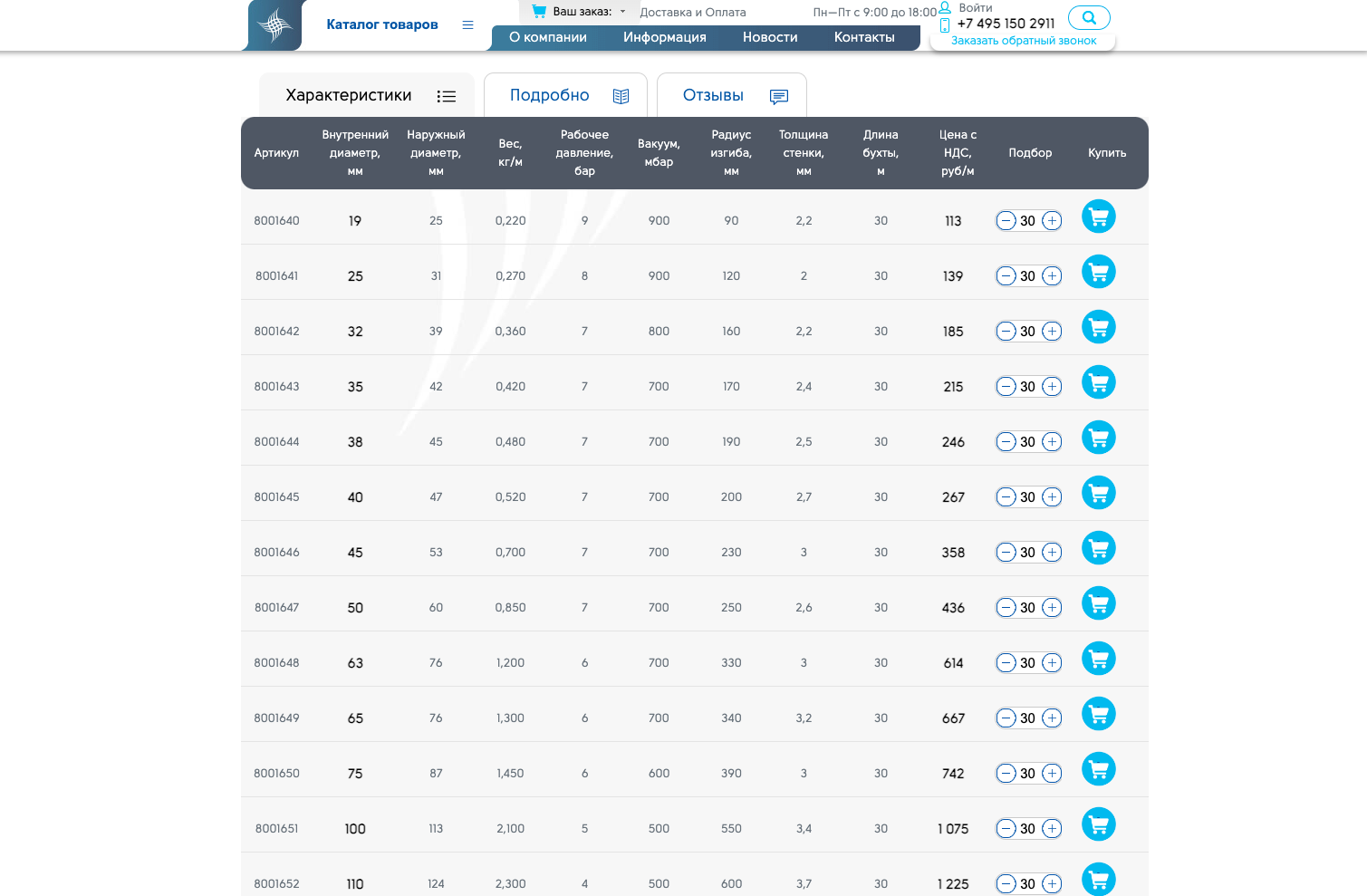The image size is (1367, 896).
Task: Open the Отзывы tab
Action: click(731, 95)
